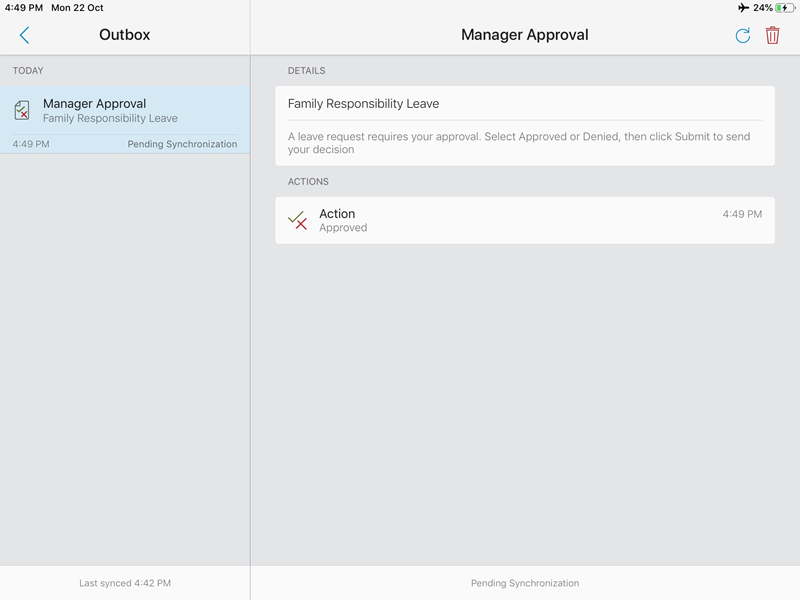Tap the bottom Pending Synchronization status text
The image size is (800, 600).
pos(524,583)
